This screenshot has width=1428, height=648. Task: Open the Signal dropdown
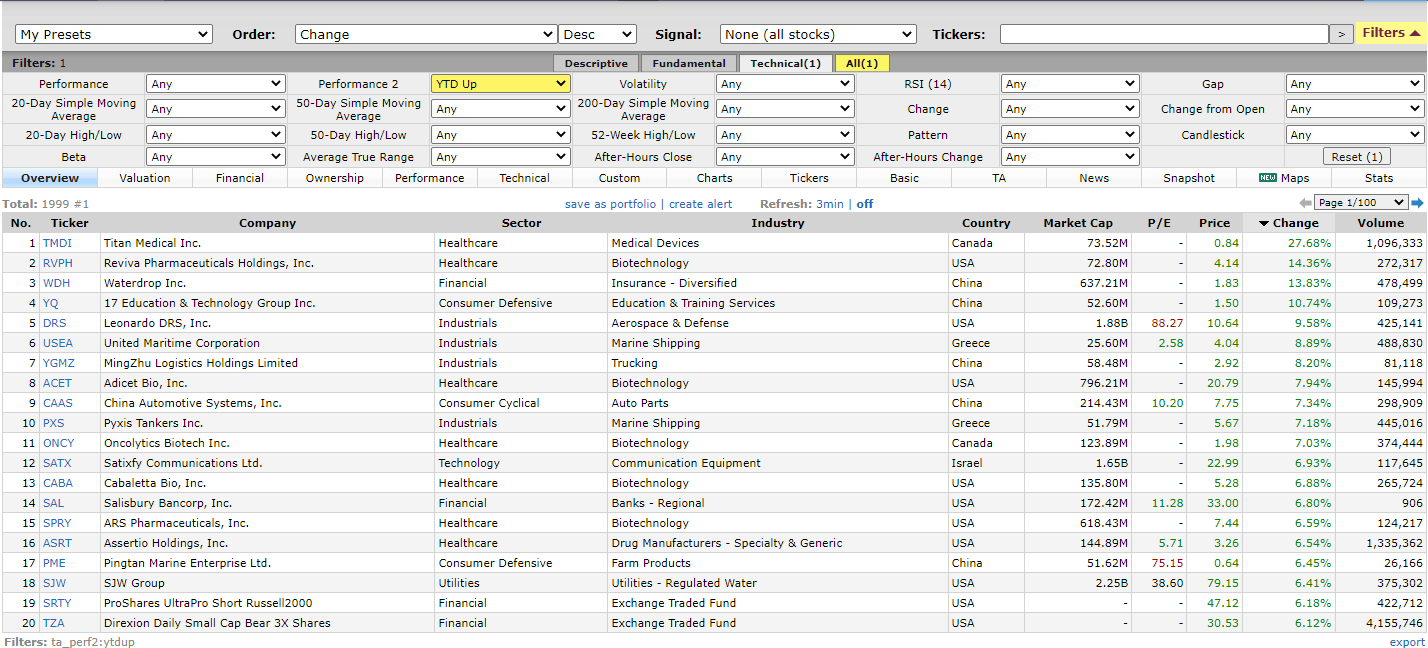(x=818, y=34)
